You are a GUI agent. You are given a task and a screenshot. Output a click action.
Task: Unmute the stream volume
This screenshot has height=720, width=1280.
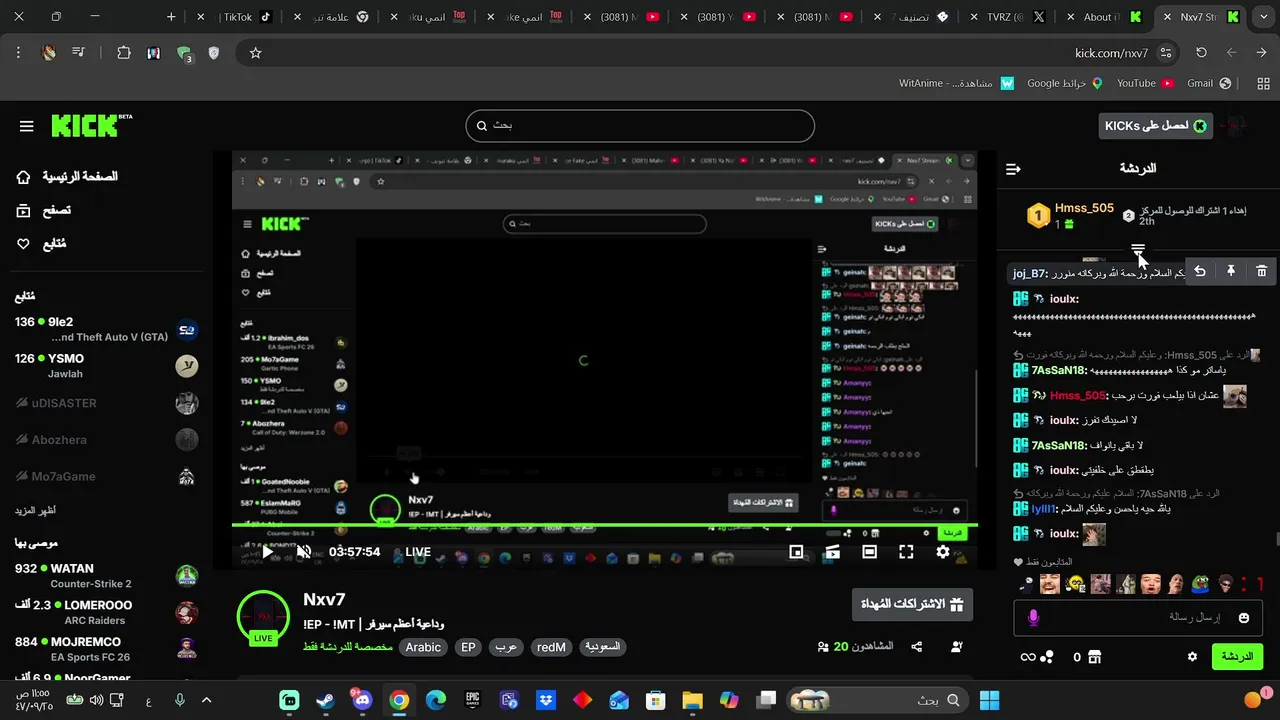tap(304, 552)
